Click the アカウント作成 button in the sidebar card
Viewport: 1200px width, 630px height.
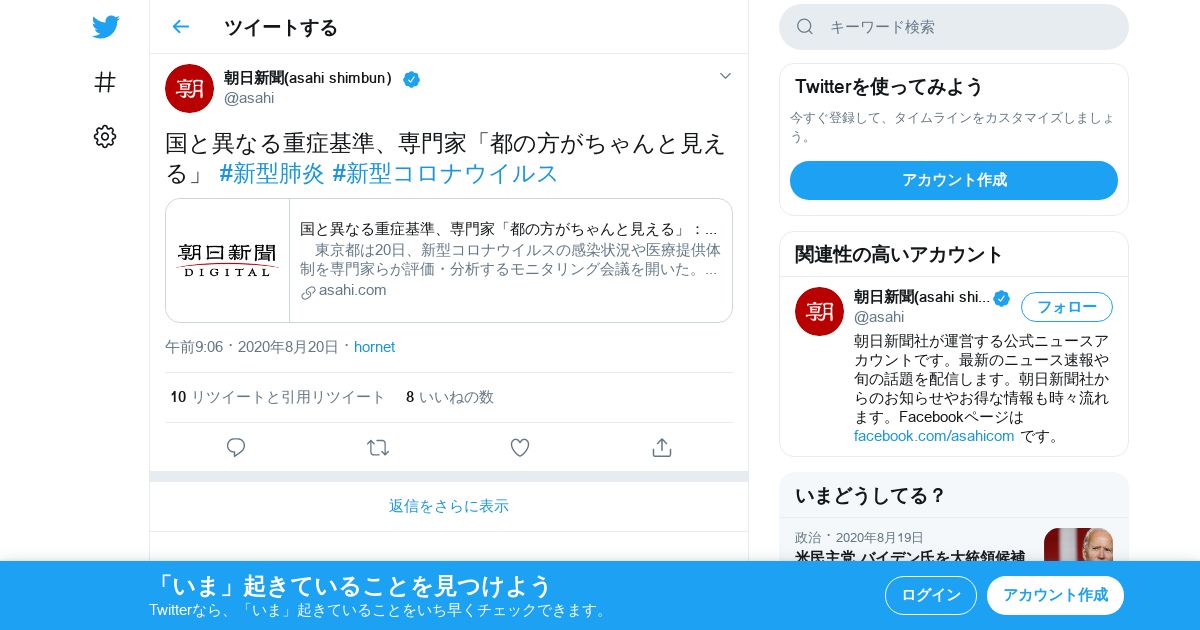[954, 180]
